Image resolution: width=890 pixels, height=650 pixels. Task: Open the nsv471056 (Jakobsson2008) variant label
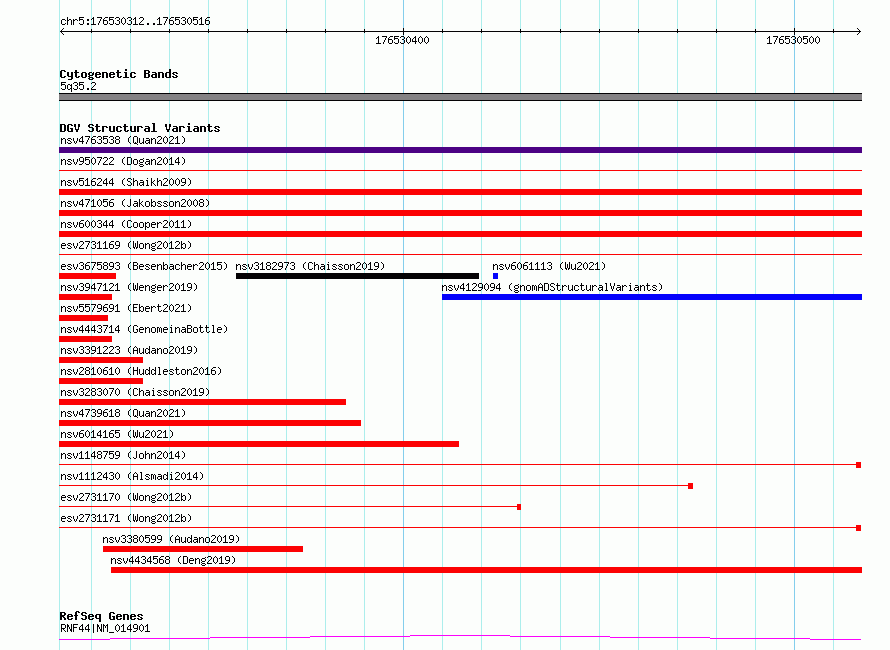pos(135,203)
